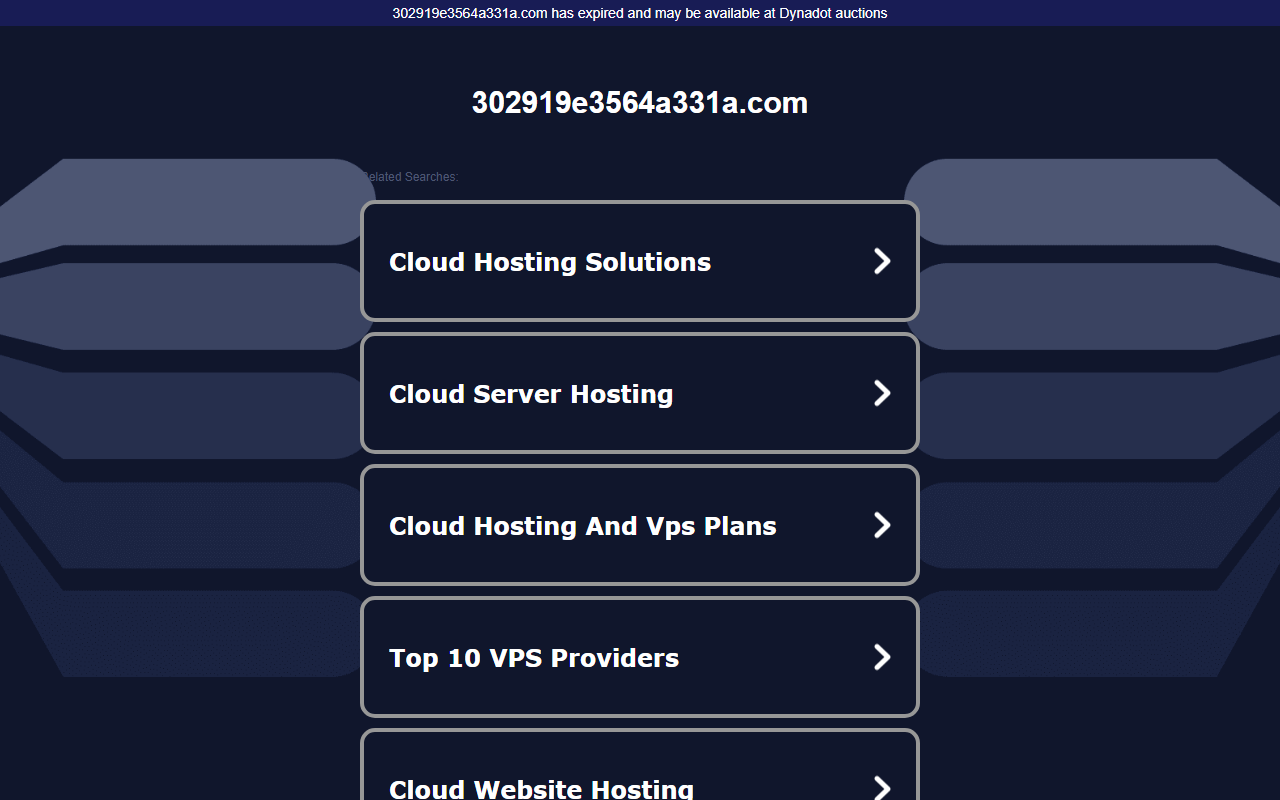
Task: Click the chevron arrow beside Cloud Hosting Solutions
Action: [882, 261]
